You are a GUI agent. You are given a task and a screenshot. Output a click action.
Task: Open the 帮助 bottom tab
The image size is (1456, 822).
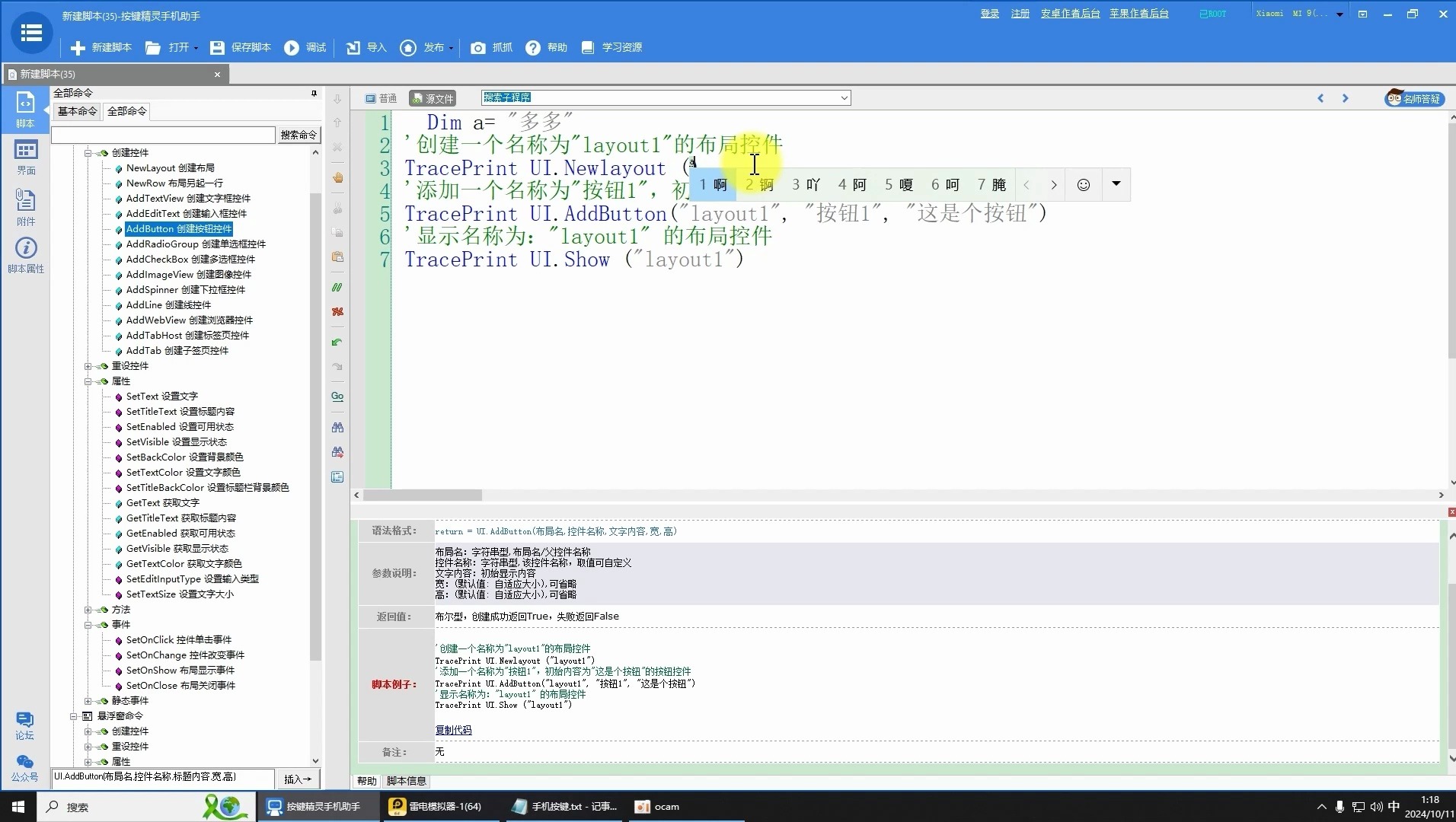366,781
